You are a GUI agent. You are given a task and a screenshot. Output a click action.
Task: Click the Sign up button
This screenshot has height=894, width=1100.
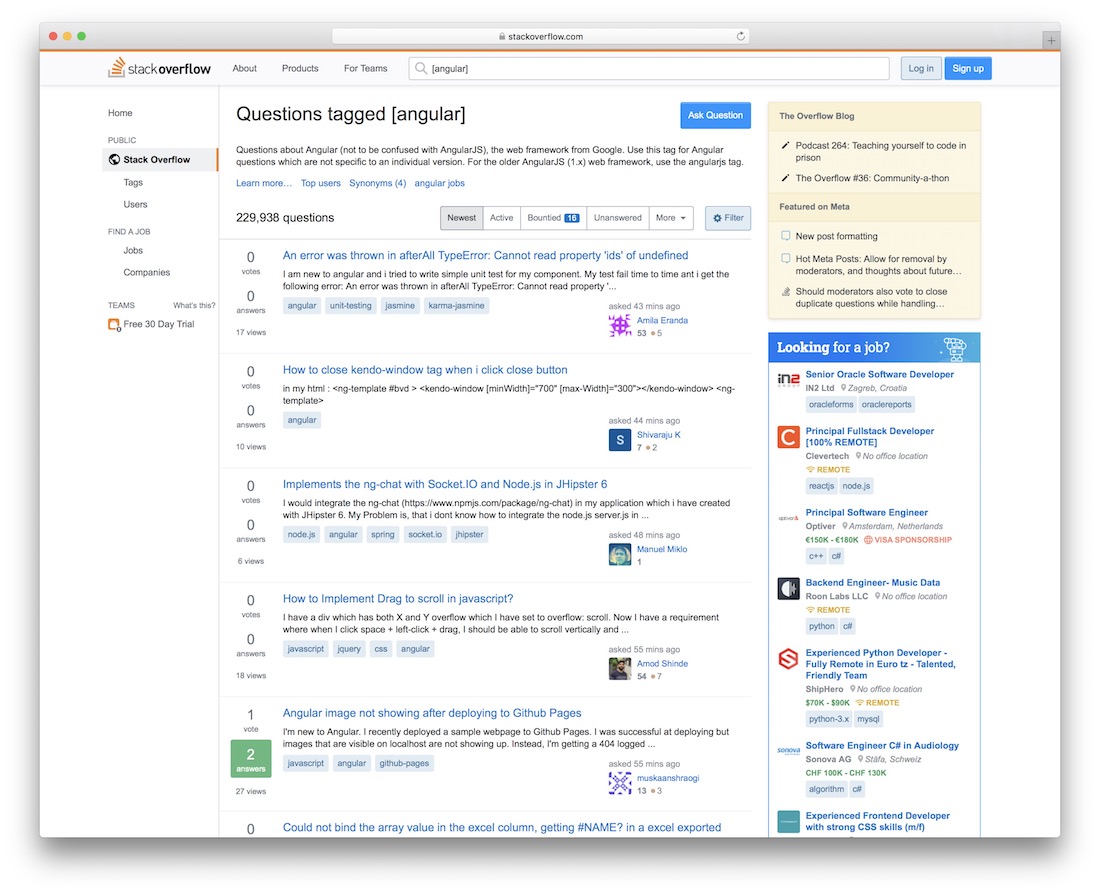[967, 68]
